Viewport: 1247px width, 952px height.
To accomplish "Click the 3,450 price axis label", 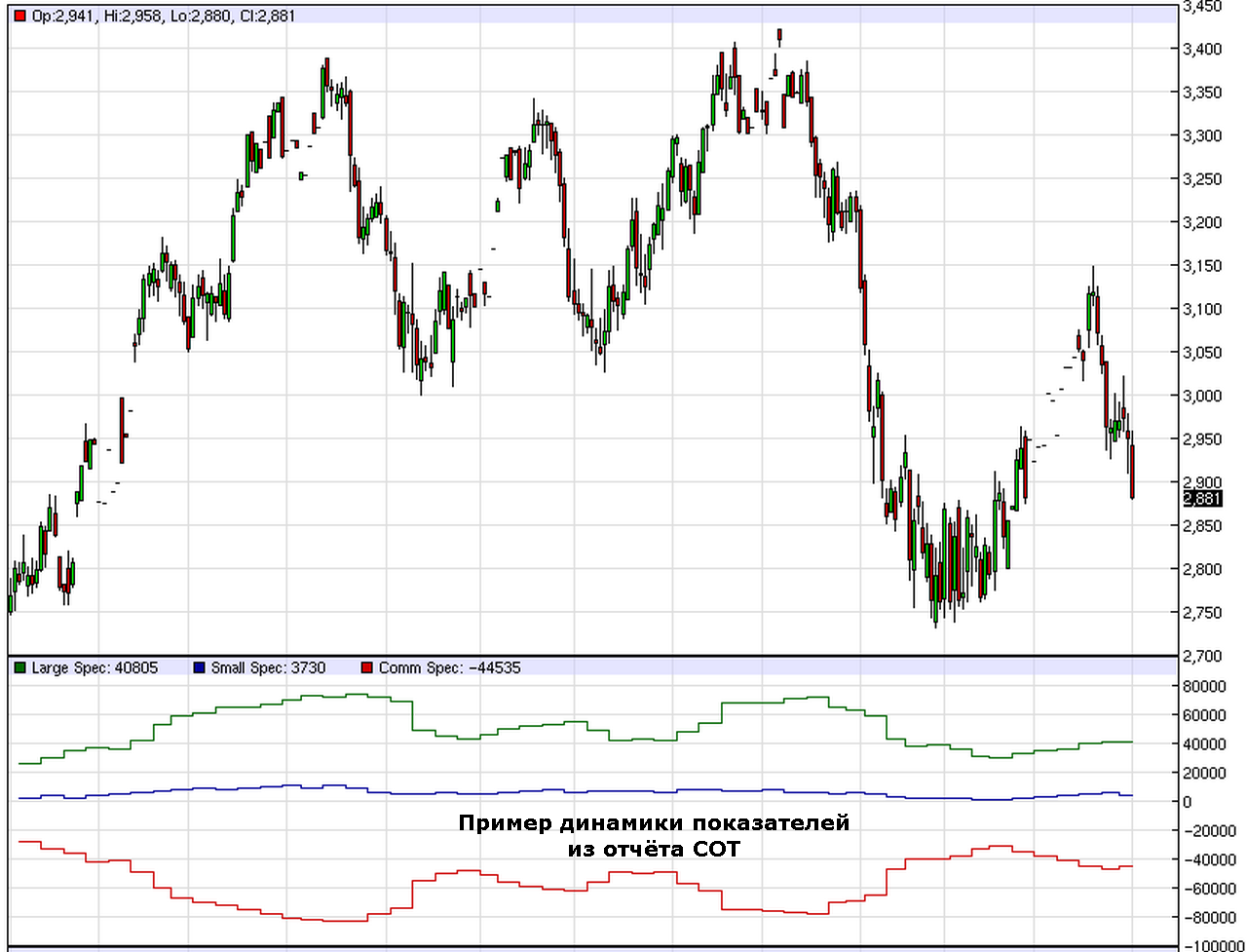I will [x=1202, y=7].
